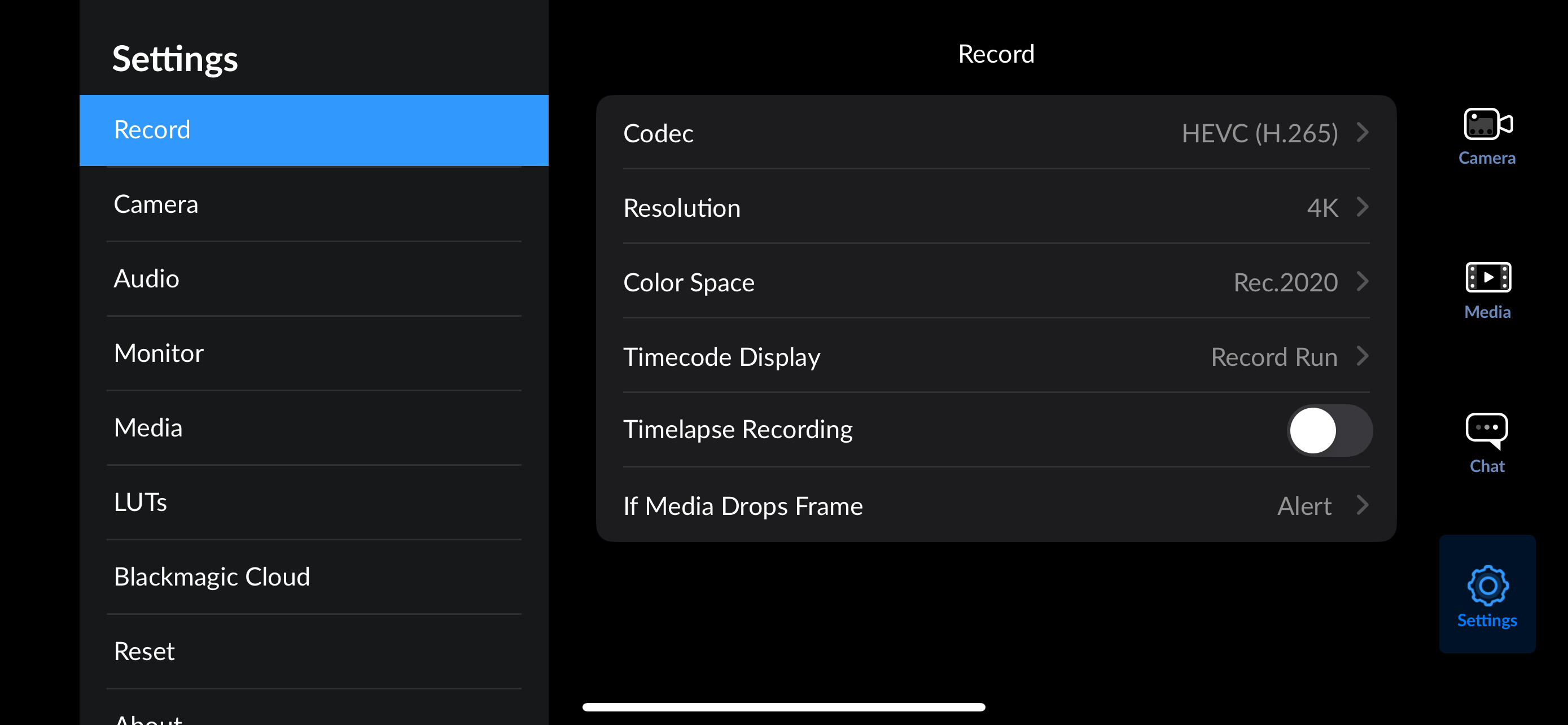Open Blackmagic Cloud settings
The width and height of the screenshot is (1568, 725).
313,577
